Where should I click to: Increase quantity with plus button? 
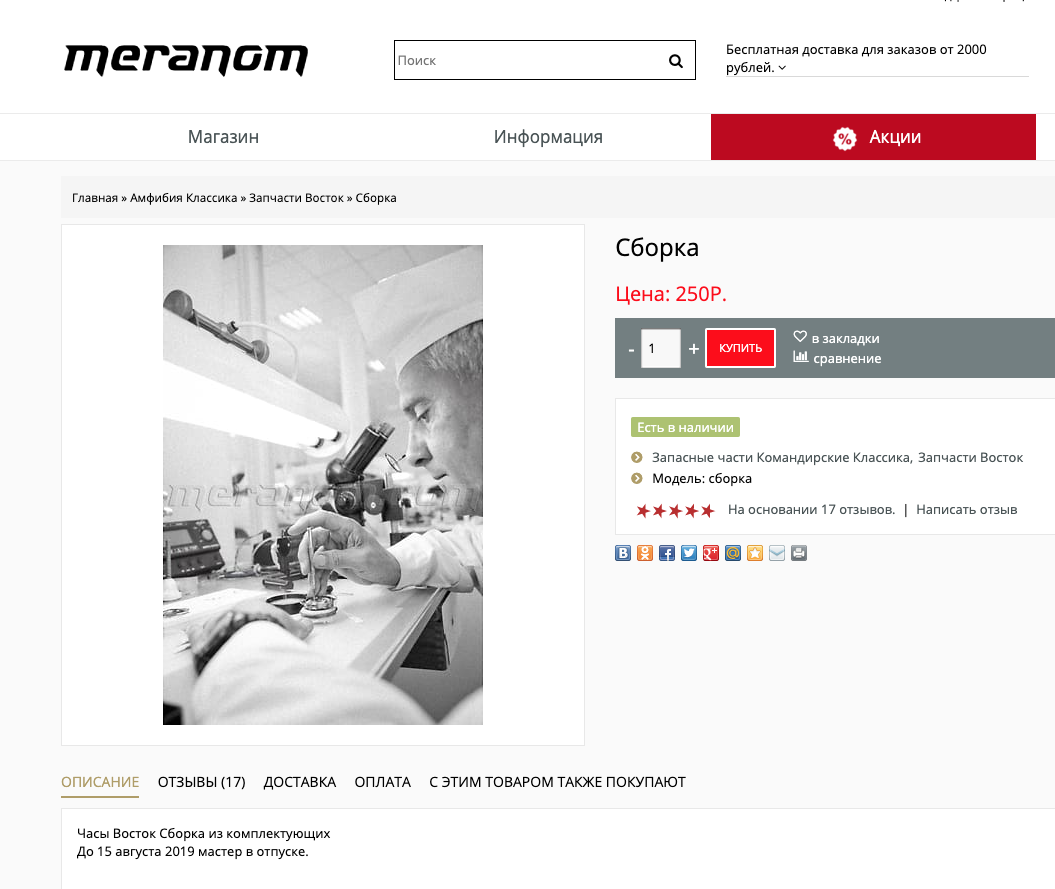click(x=694, y=349)
